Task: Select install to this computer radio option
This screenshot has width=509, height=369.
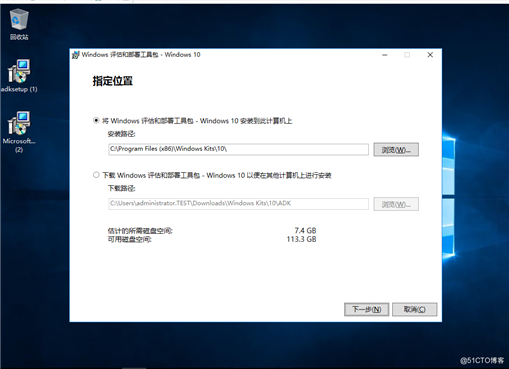Action: 96,121
